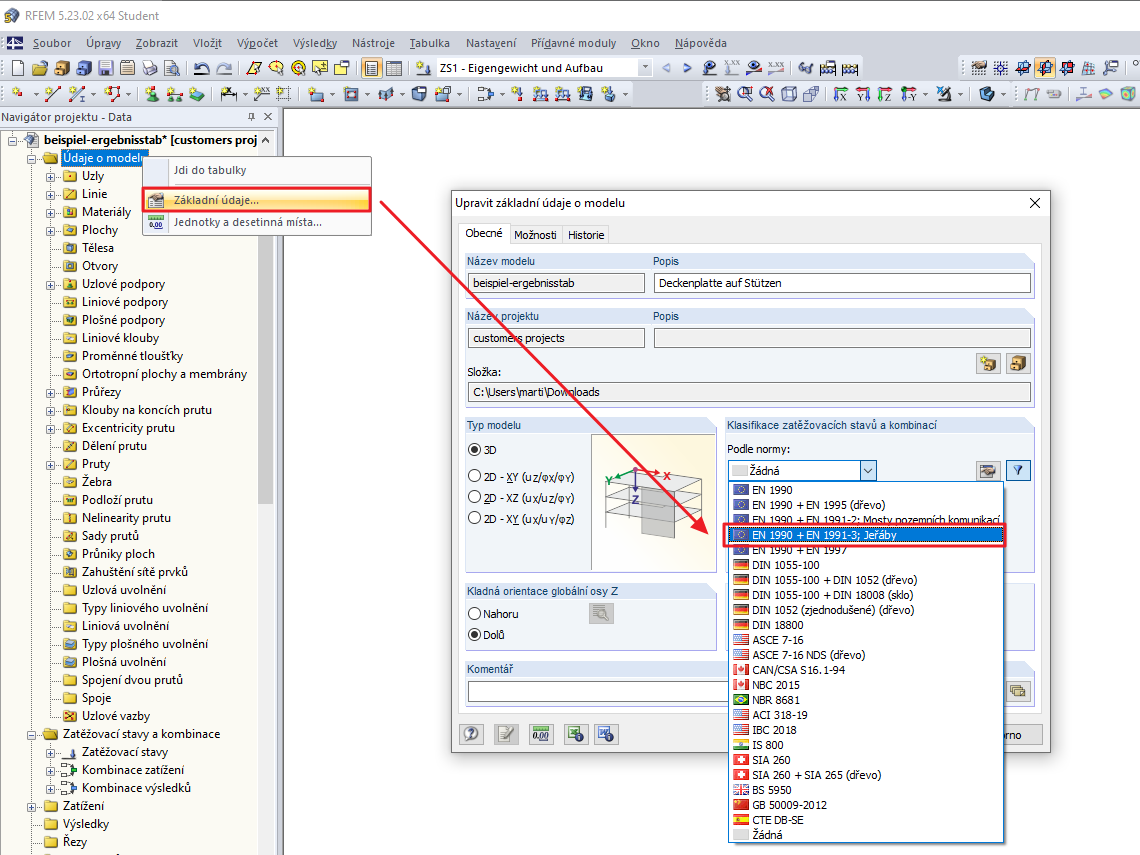Go to the next load case arrow
Viewport: 1140px width, 855px height.
(x=687, y=68)
